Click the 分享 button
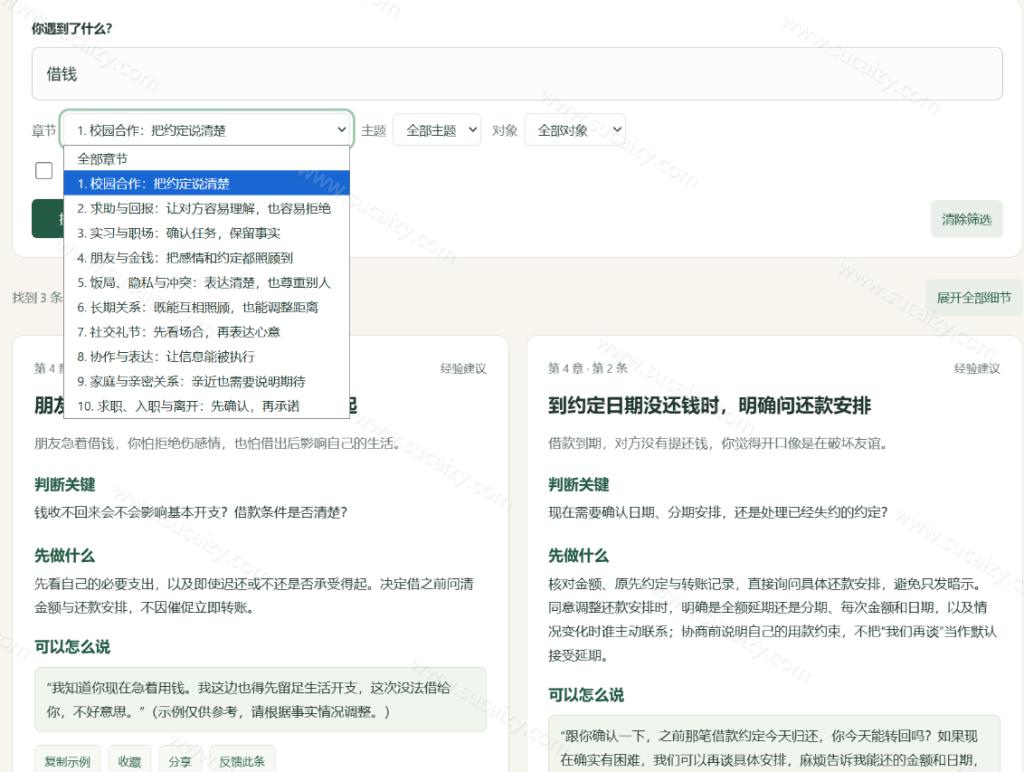The width and height of the screenshot is (1024, 772). tap(180, 761)
